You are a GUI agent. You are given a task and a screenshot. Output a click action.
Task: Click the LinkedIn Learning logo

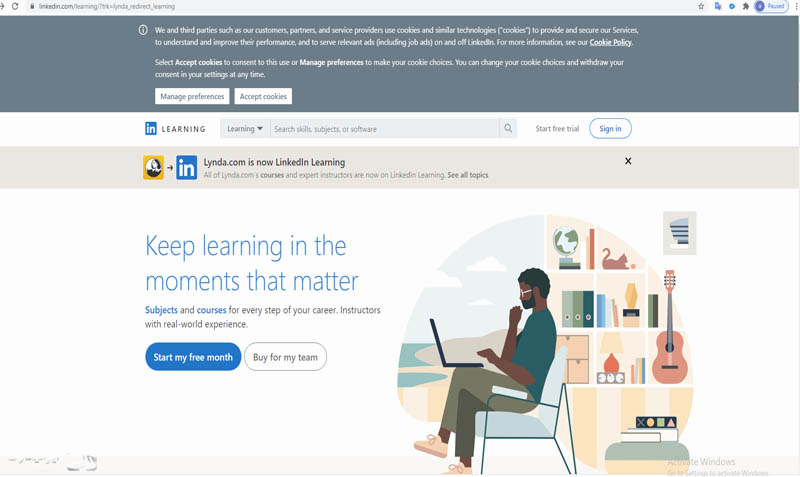[x=175, y=129]
